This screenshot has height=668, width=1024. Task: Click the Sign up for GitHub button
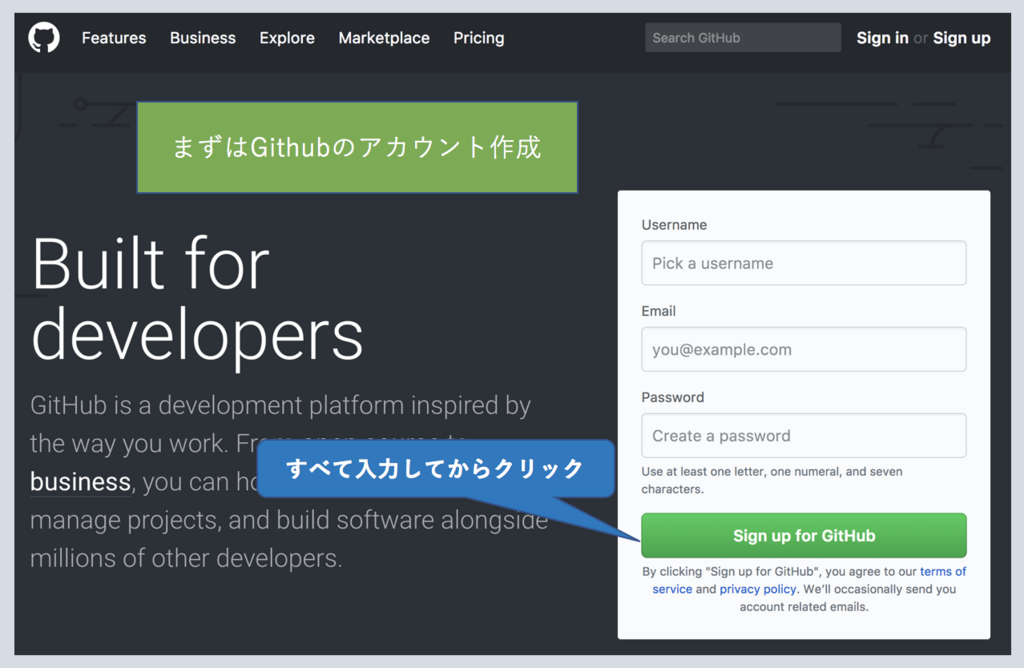803,535
